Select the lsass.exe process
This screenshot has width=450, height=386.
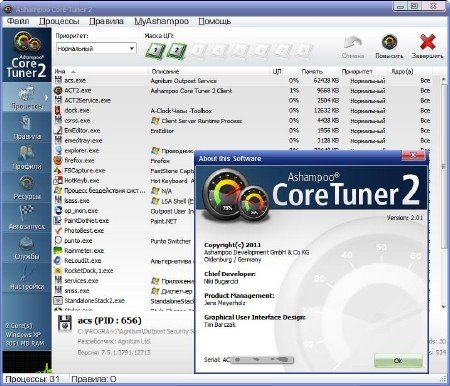tap(77, 201)
